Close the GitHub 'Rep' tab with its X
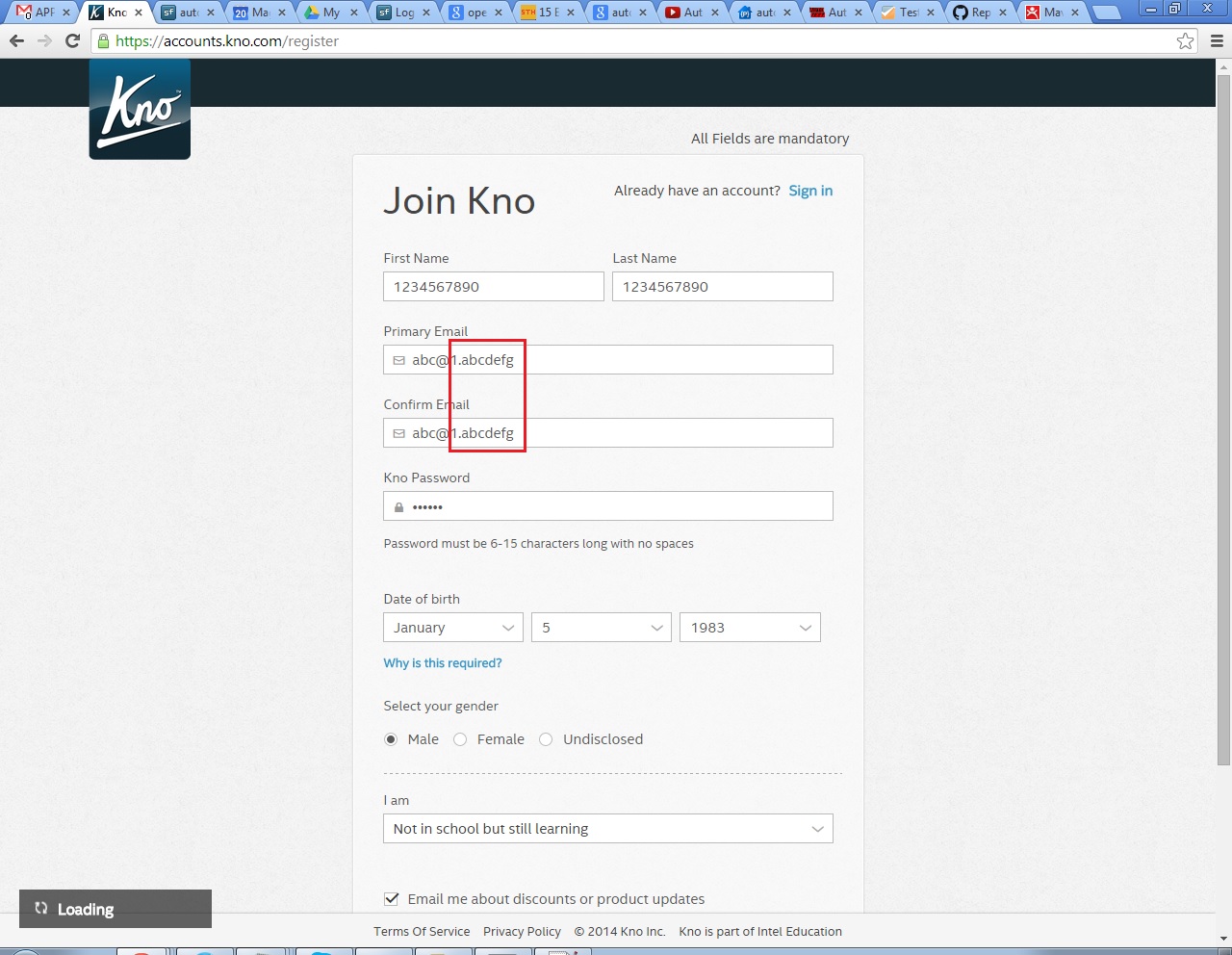The width and height of the screenshot is (1232, 955). coord(1003,13)
